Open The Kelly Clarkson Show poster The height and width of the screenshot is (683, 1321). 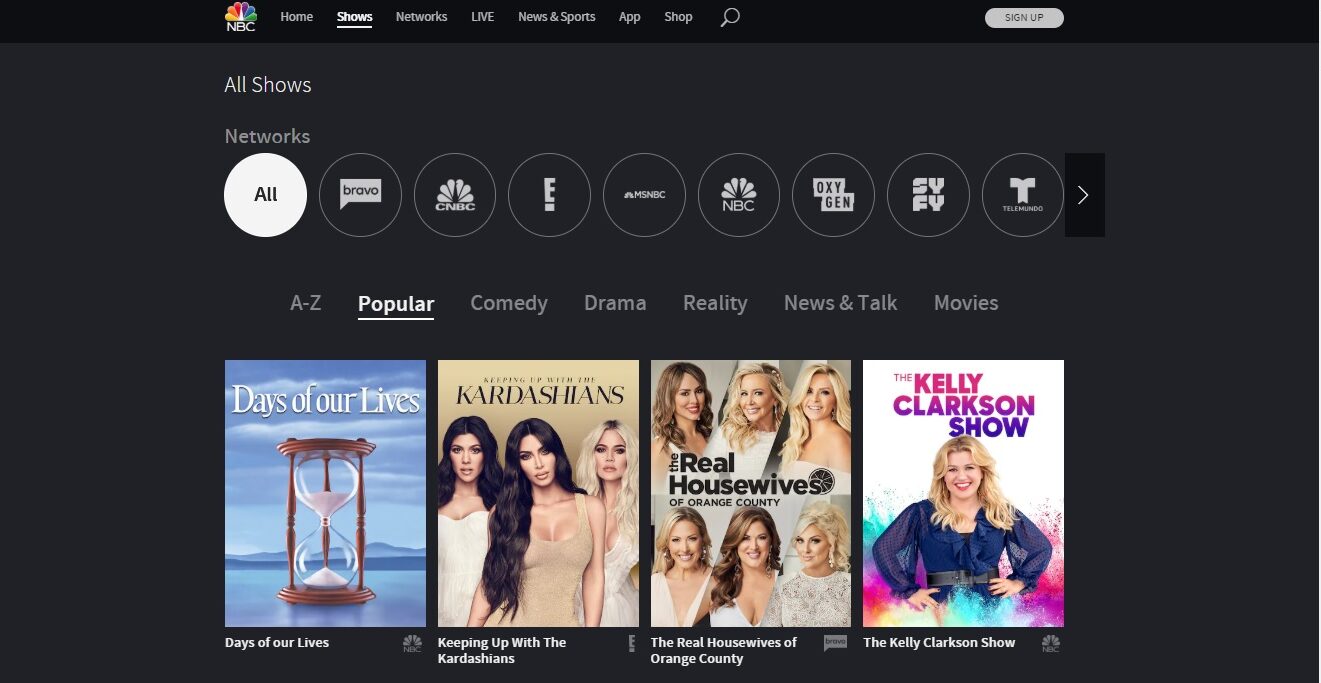pyautogui.click(x=963, y=493)
